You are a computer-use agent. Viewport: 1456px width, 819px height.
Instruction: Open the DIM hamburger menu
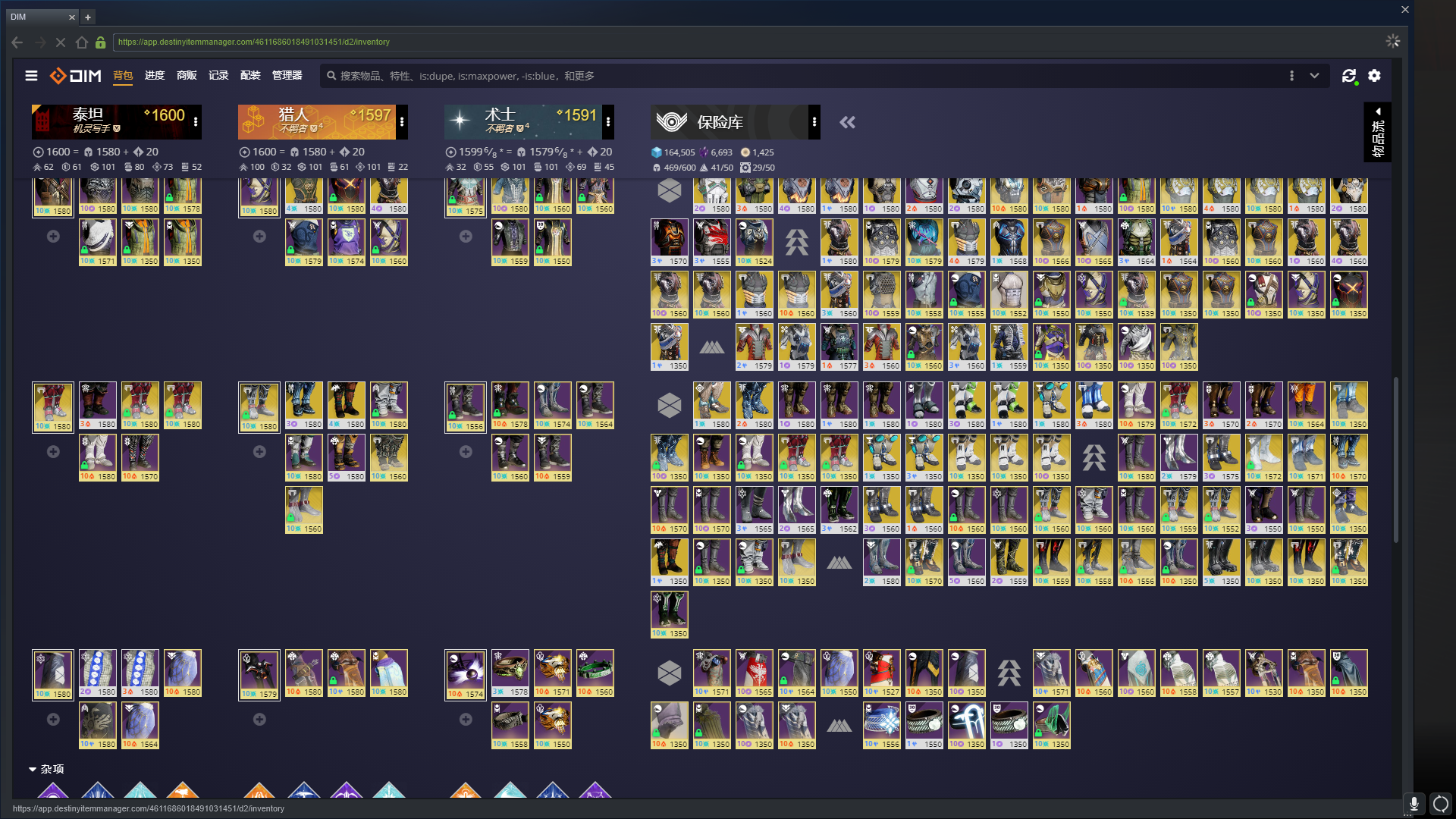click(x=31, y=76)
